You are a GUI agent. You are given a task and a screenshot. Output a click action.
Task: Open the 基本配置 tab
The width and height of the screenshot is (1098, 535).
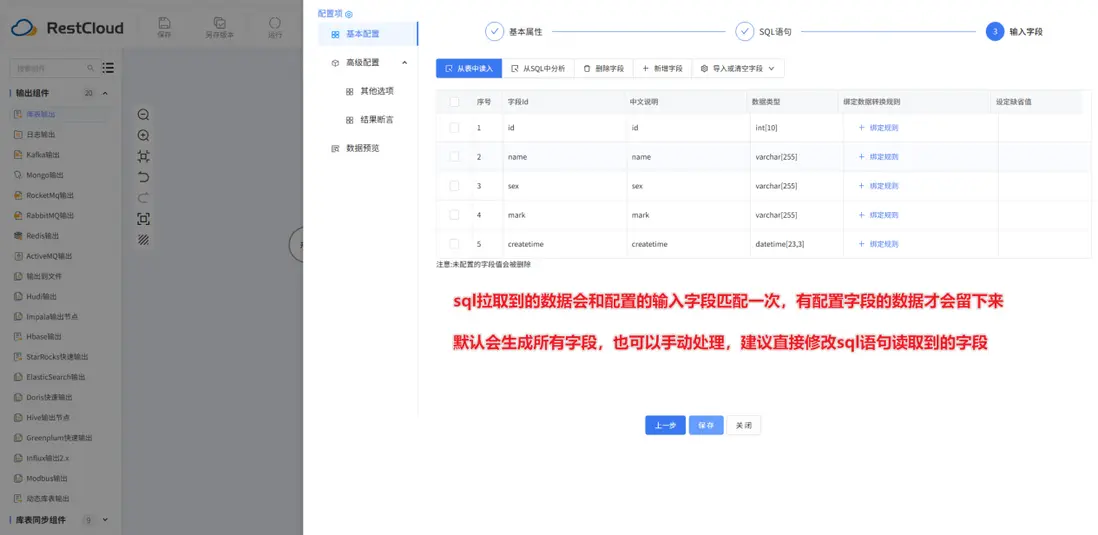tap(368, 34)
